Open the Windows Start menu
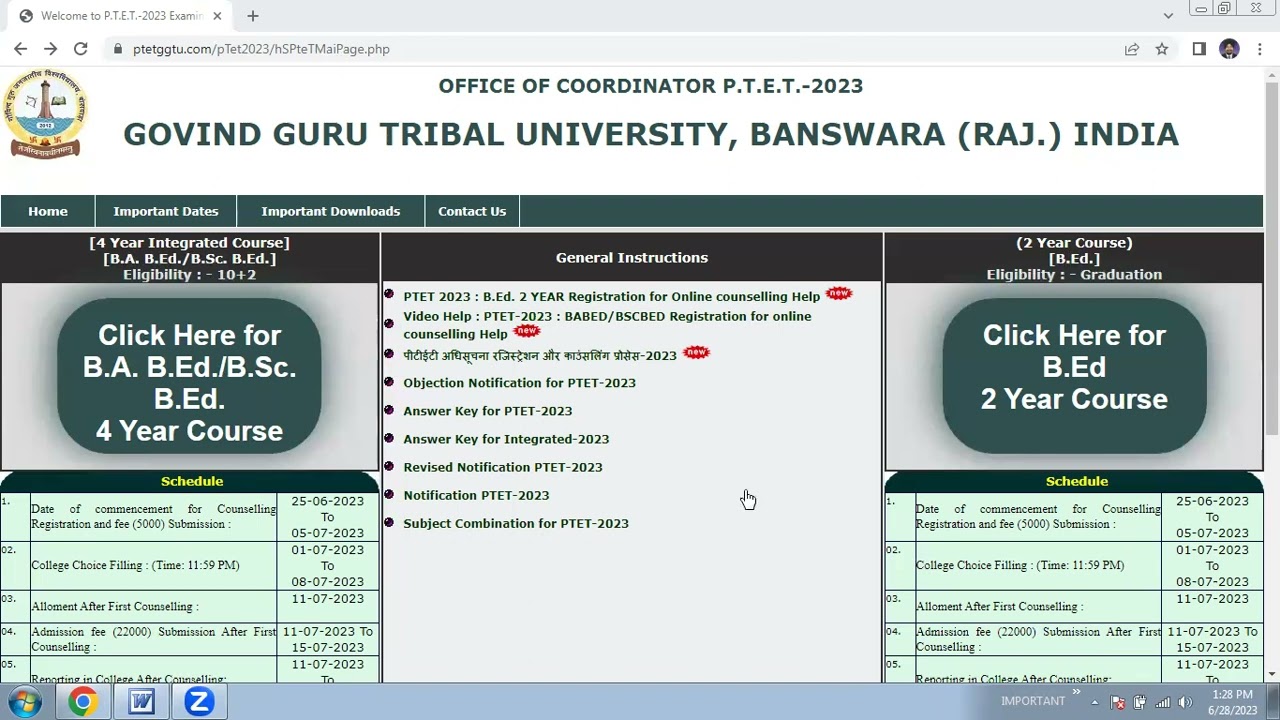Viewport: 1280px width, 720px height. 24,702
